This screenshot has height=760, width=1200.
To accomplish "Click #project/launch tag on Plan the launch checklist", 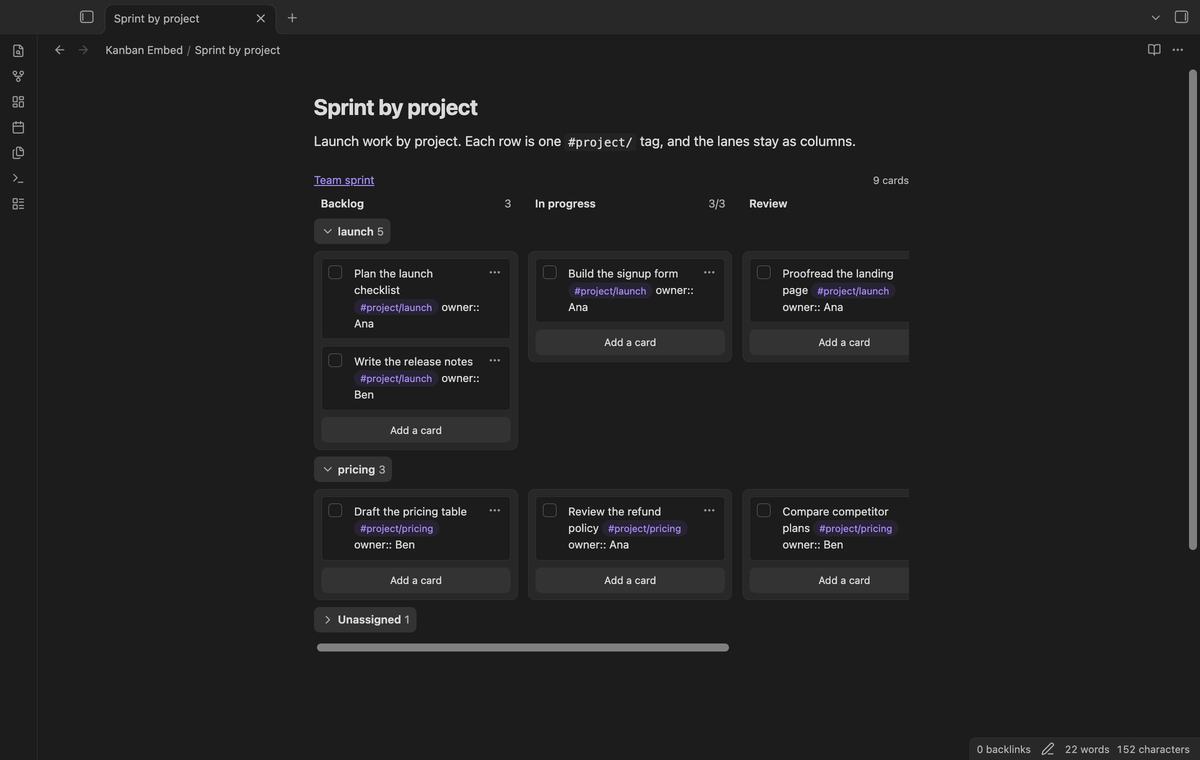I will [396, 307].
